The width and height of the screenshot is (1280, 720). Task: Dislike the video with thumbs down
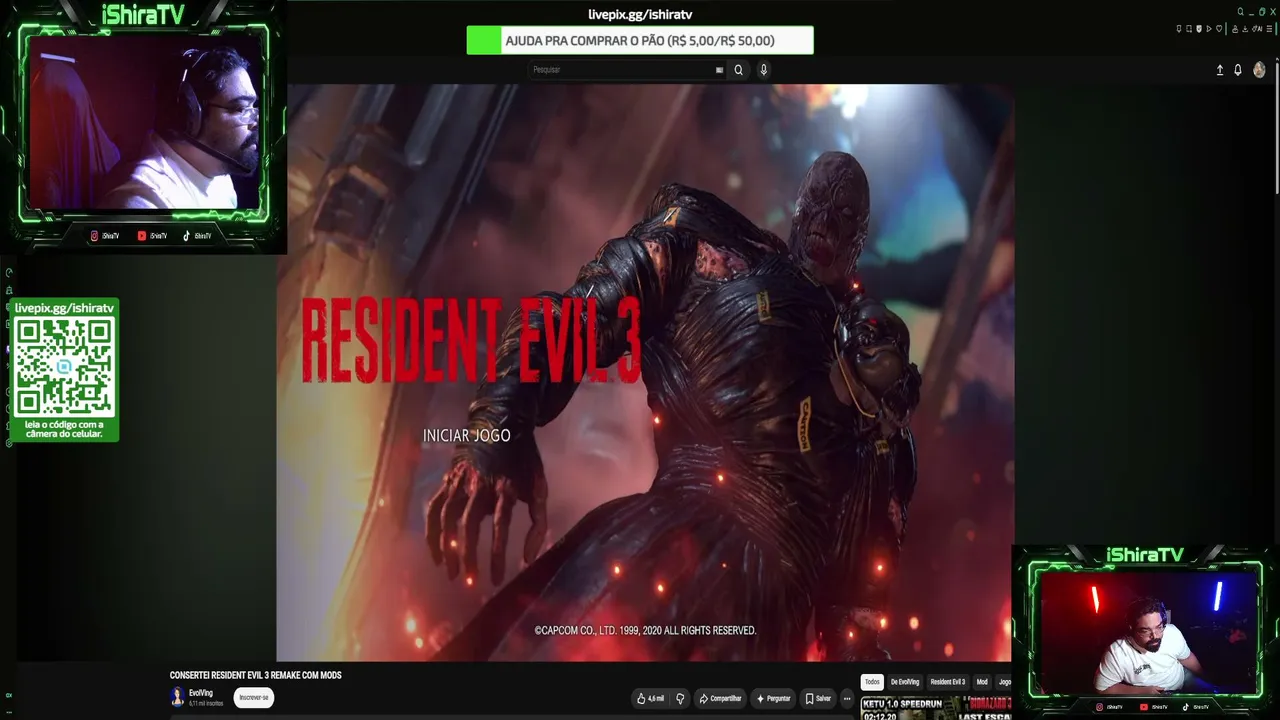[680, 699]
